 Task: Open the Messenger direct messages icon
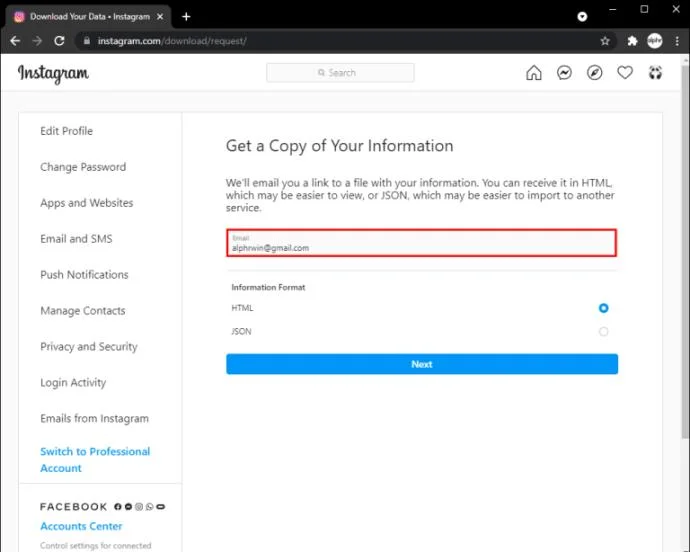(564, 73)
